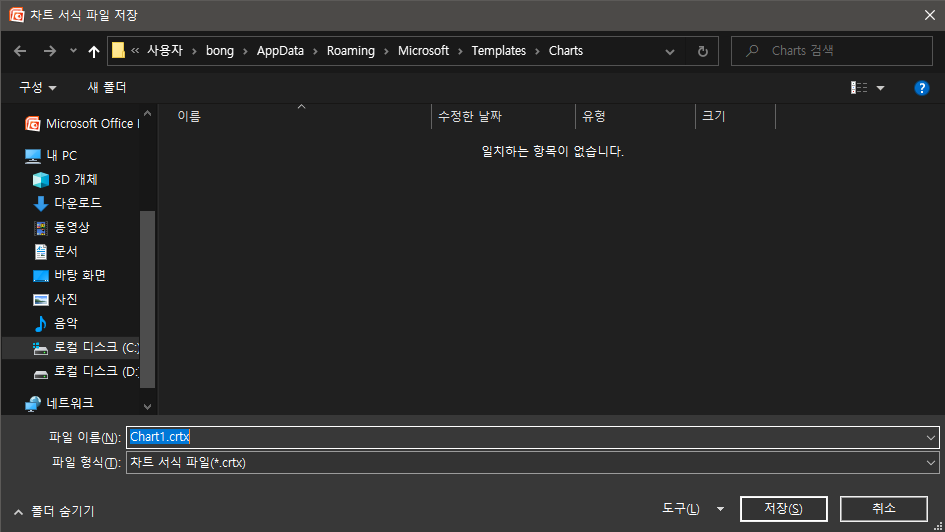Open the recent locations dropdown arrow
The height and width of the screenshot is (532, 945).
click(73, 51)
